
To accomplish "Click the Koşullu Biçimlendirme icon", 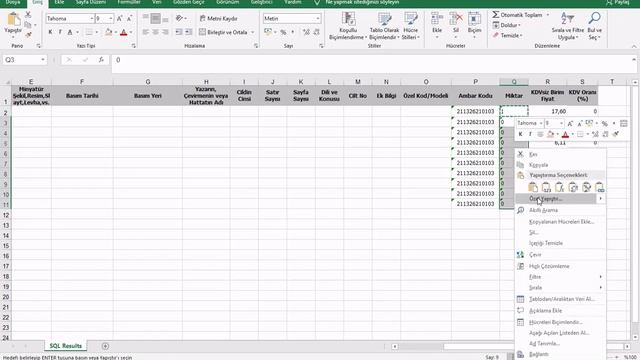I will point(348,19).
